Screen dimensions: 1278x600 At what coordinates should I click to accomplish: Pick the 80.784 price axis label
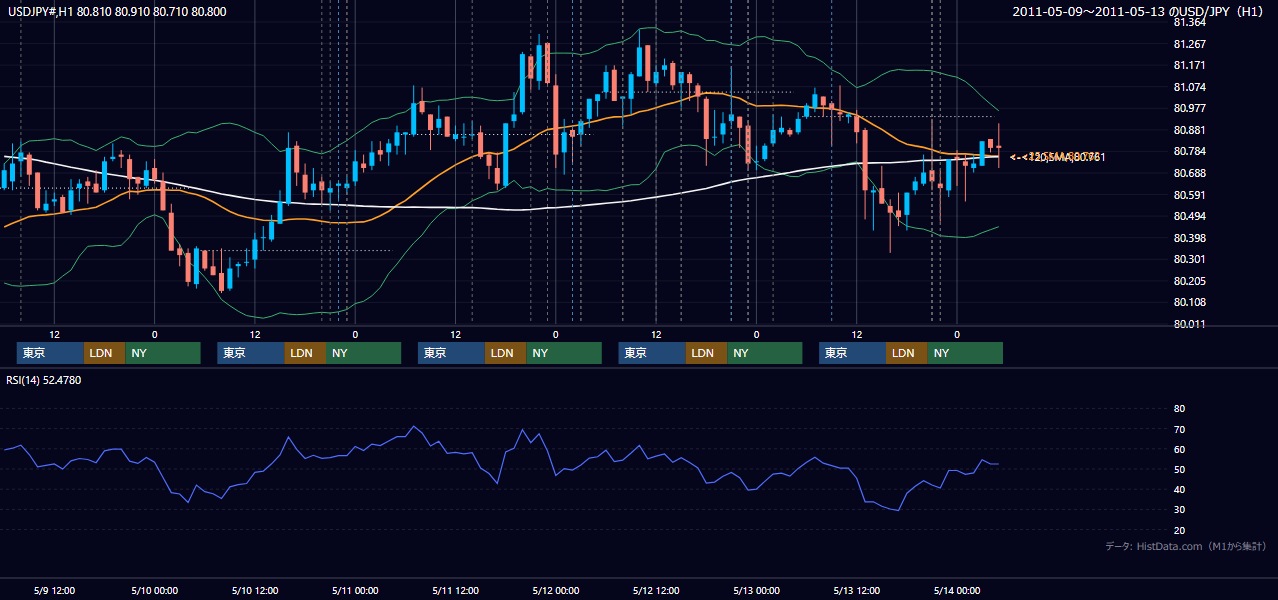click(x=1189, y=151)
